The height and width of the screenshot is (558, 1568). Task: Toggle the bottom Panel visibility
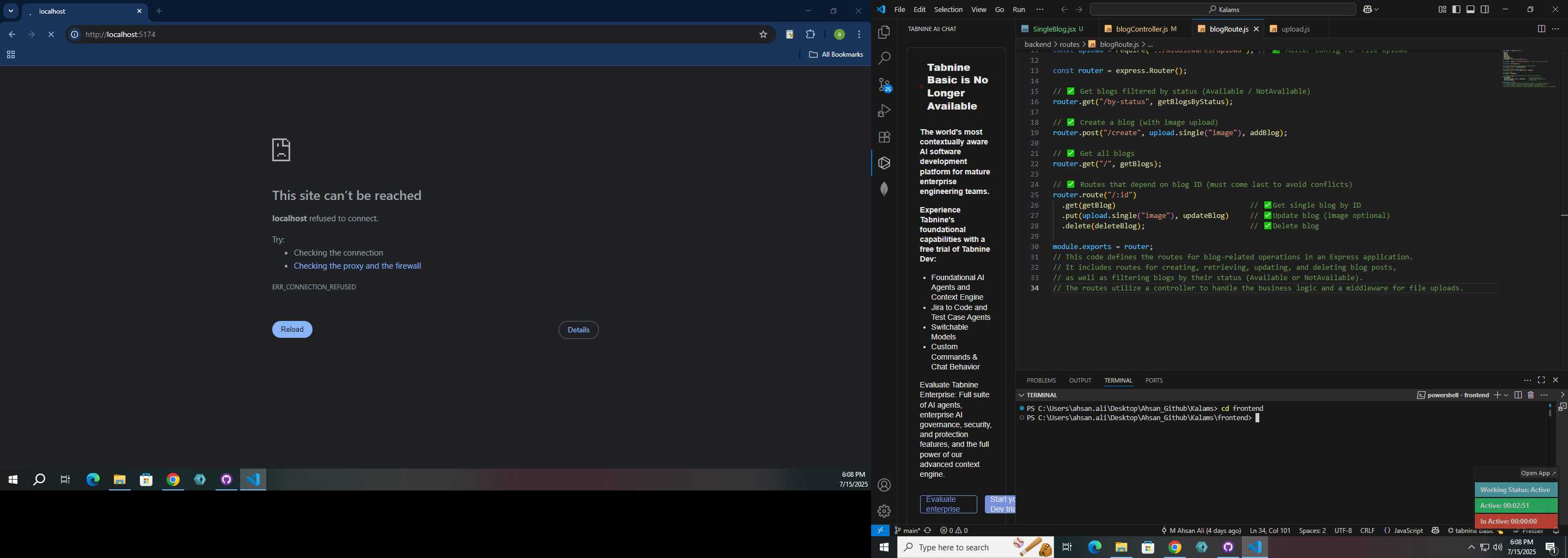[1471, 10]
